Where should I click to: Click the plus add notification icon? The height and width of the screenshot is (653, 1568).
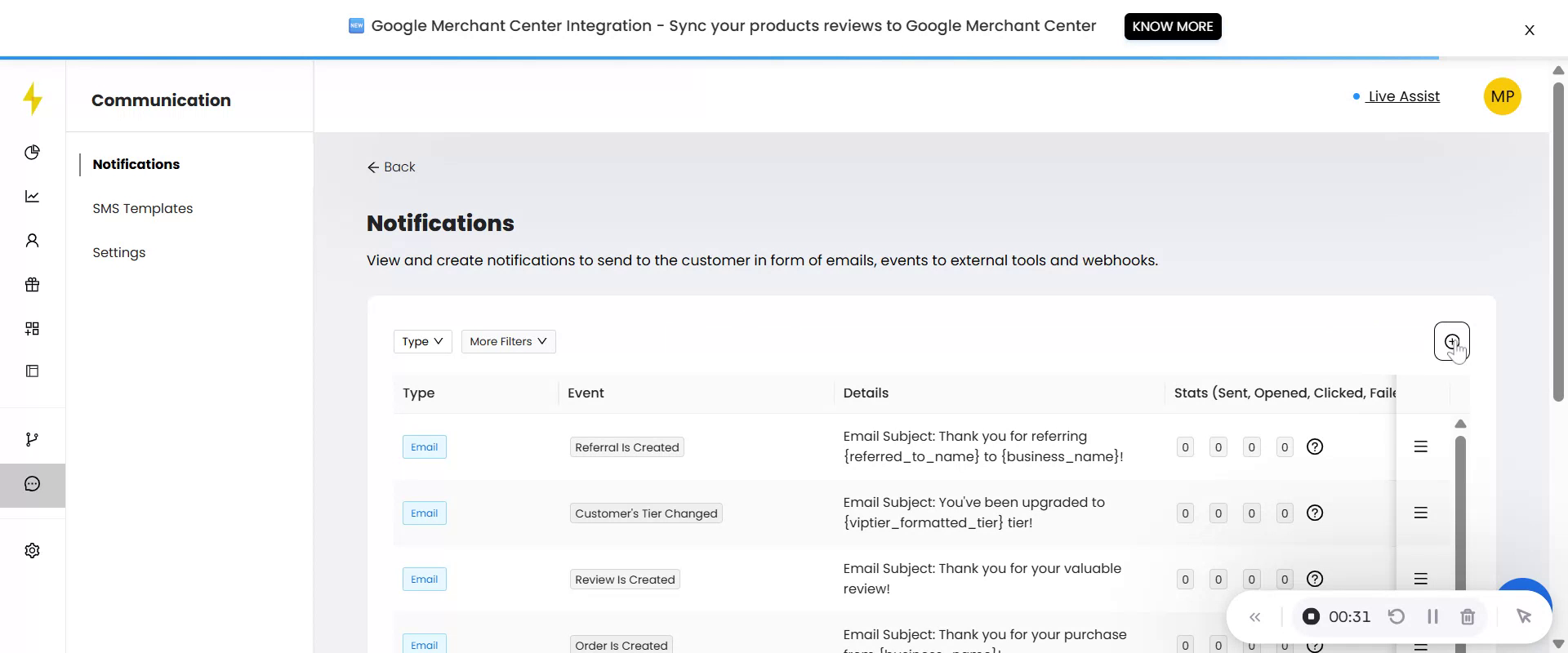point(1451,341)
